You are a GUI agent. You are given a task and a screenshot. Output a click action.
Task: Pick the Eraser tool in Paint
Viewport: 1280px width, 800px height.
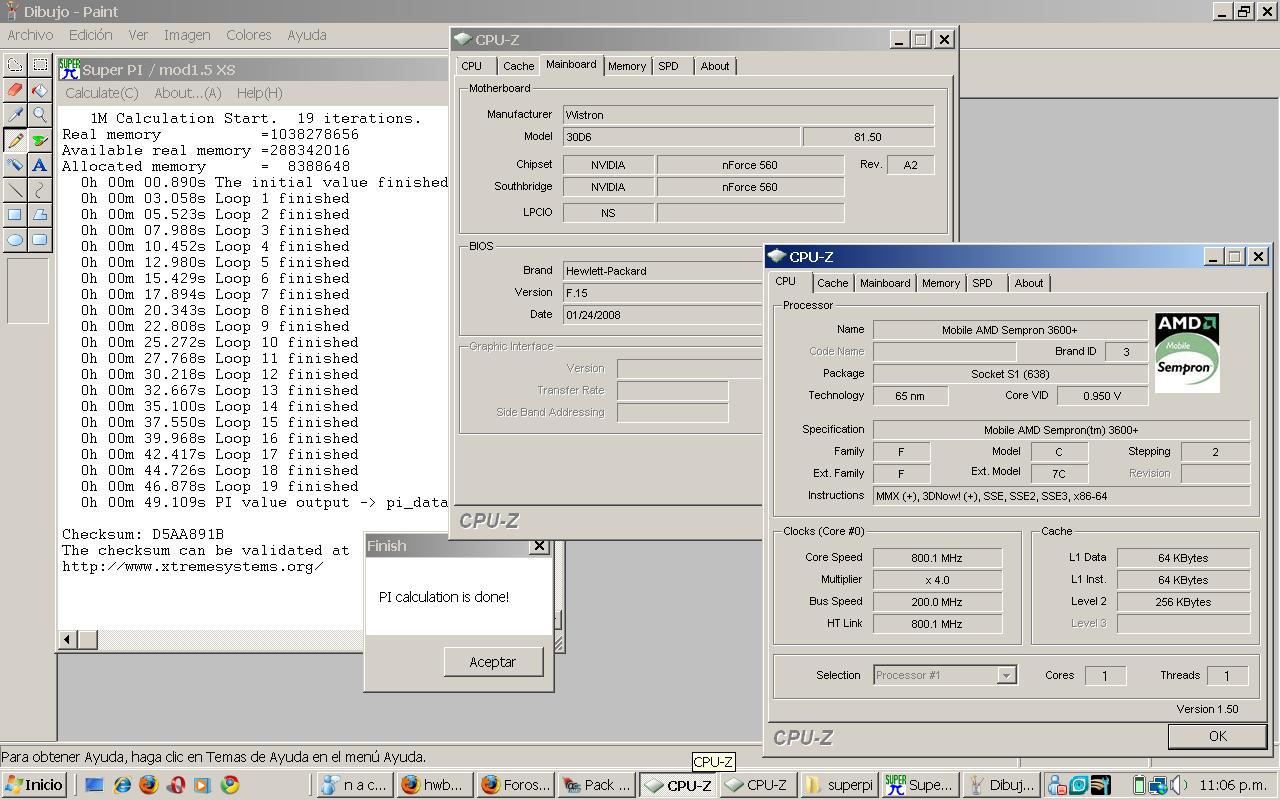point(15,90)
